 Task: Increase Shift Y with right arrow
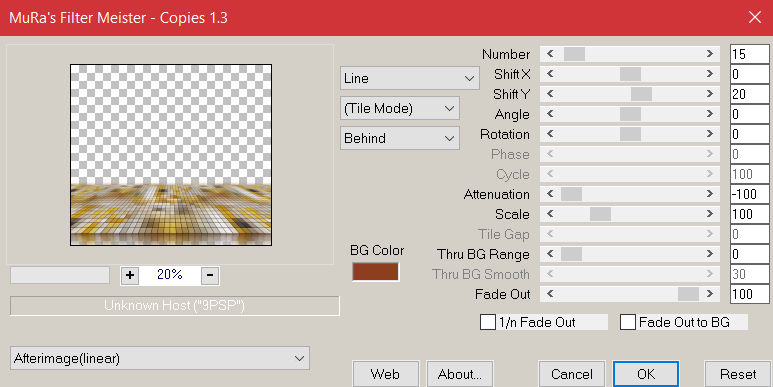point(710,94)
